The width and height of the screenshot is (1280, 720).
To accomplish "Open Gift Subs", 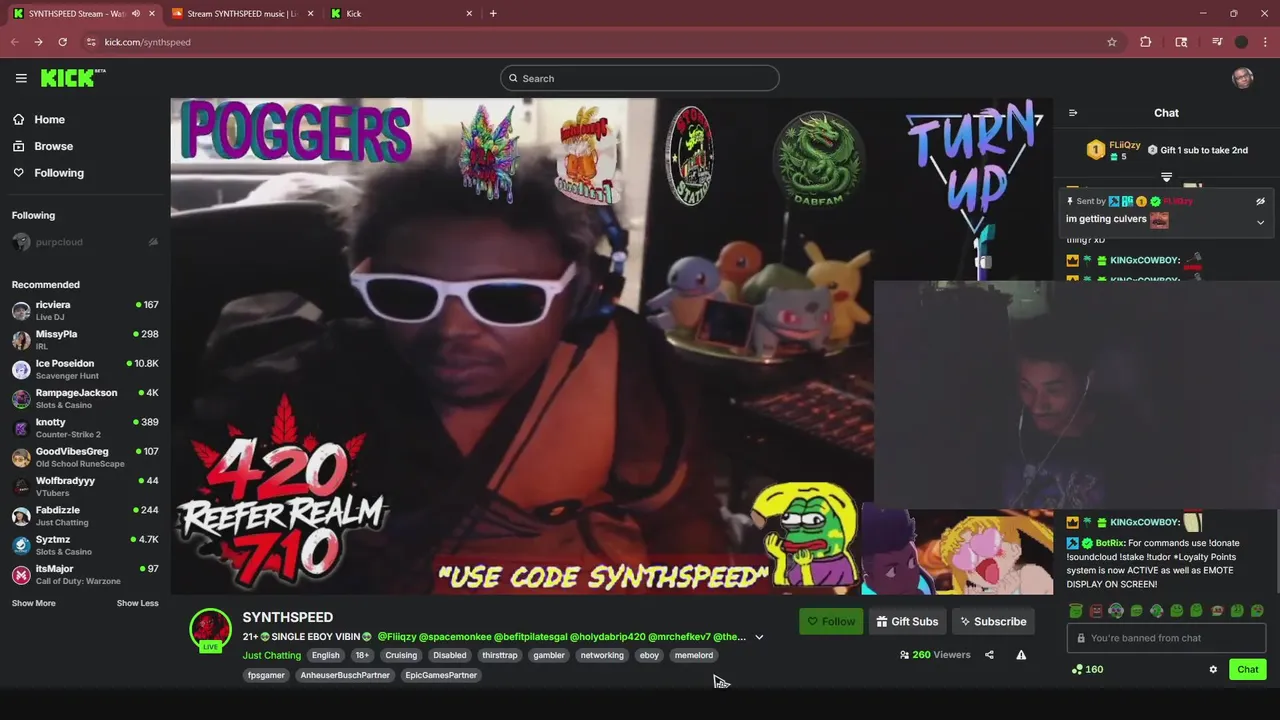I will 907,621.
